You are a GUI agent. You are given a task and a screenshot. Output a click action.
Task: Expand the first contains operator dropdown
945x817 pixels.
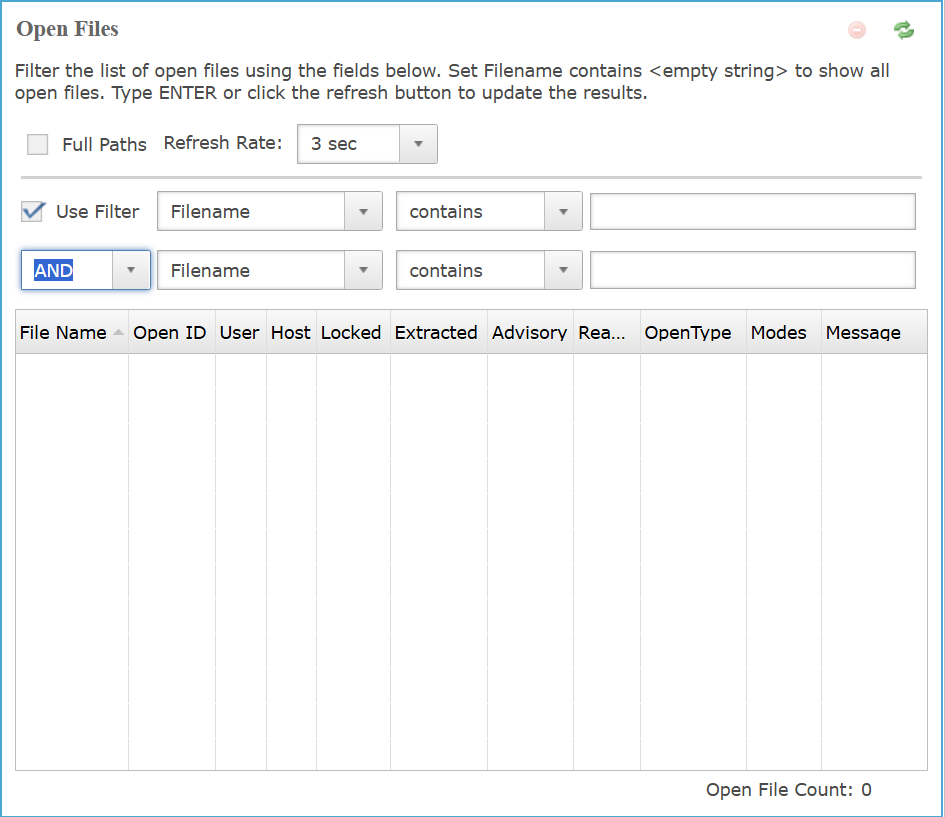coord(563,212)
